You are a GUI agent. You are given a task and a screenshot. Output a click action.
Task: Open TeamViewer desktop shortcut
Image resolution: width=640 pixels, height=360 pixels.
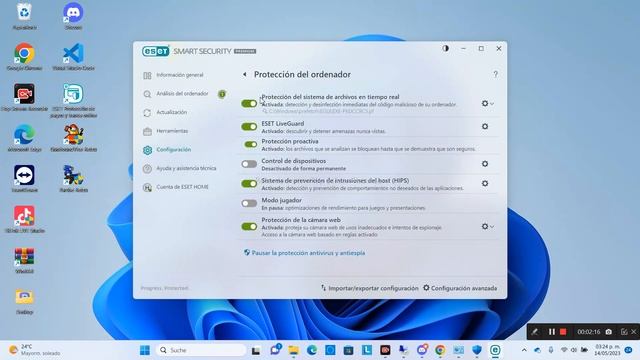[x=24, y=178]
